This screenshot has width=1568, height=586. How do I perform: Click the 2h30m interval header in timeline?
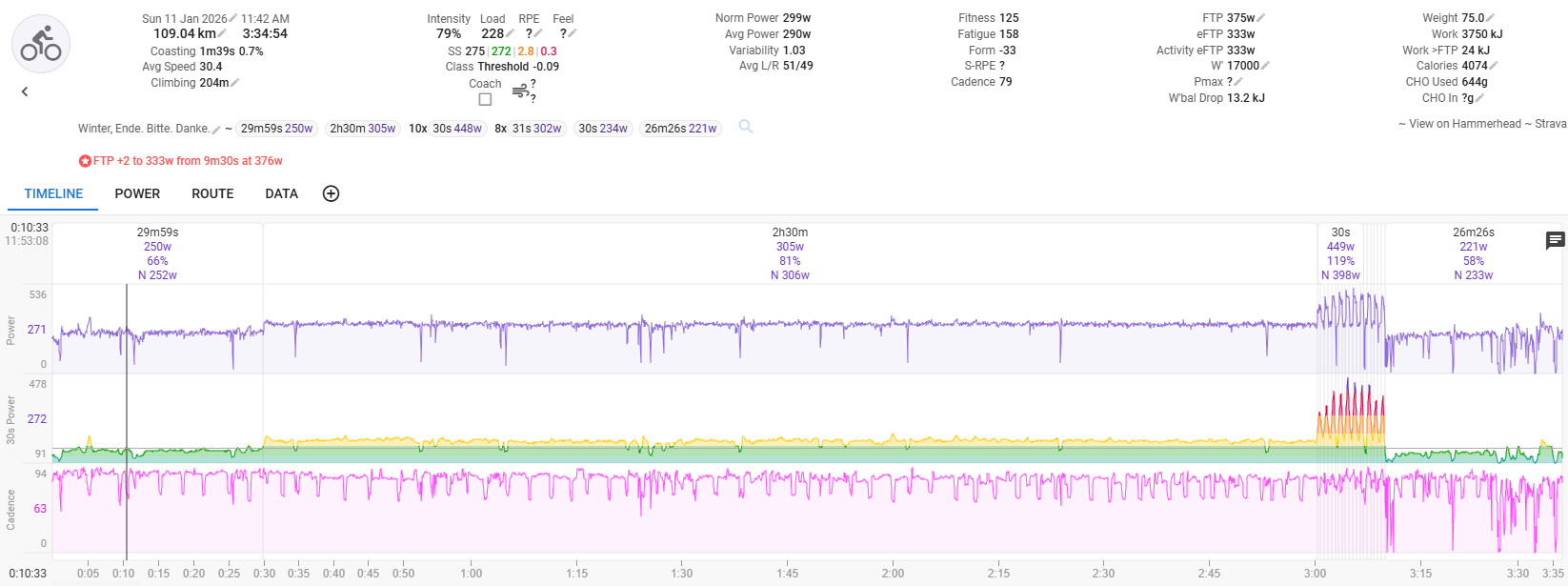790,232
